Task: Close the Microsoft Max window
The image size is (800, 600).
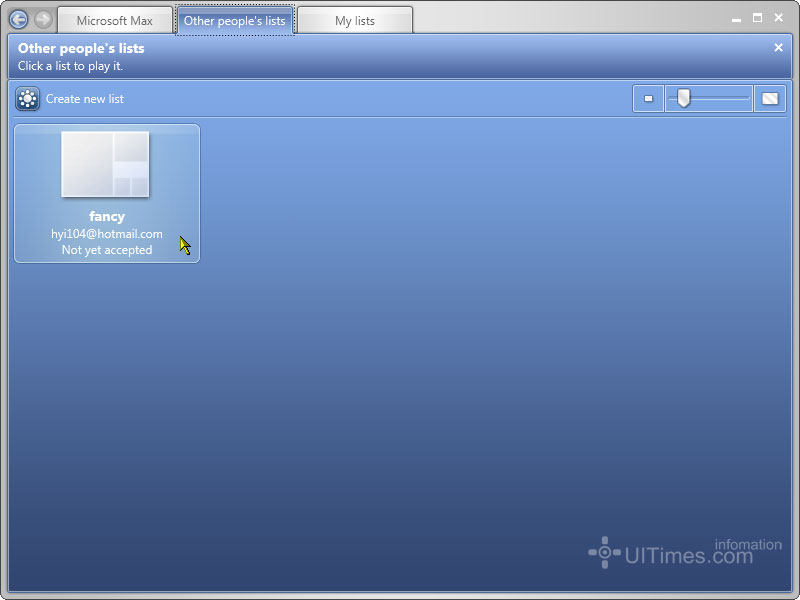Action: 779,18
